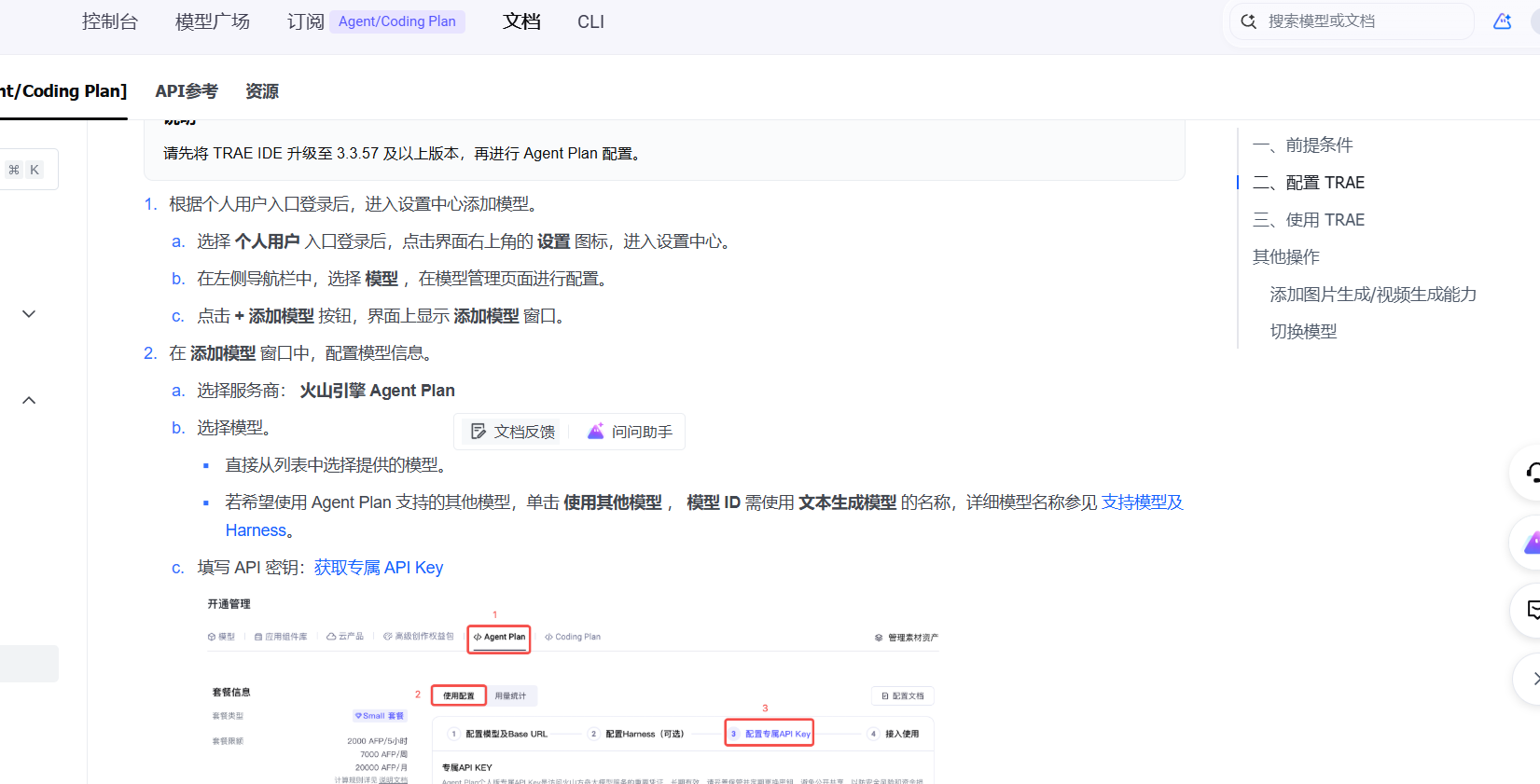1540x784 pixels.
Task: Jump to 二、配置 TRAE in the outline
Action: pos(1309,183)
